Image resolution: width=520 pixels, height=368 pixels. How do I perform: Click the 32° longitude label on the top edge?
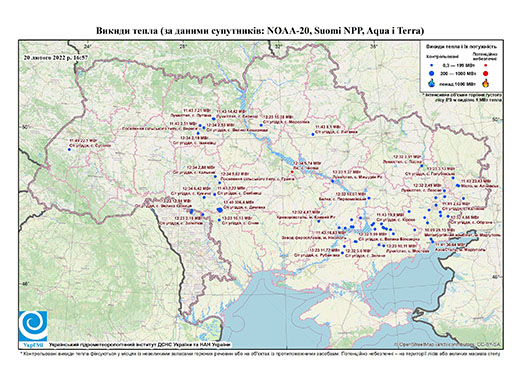(278, 46)
